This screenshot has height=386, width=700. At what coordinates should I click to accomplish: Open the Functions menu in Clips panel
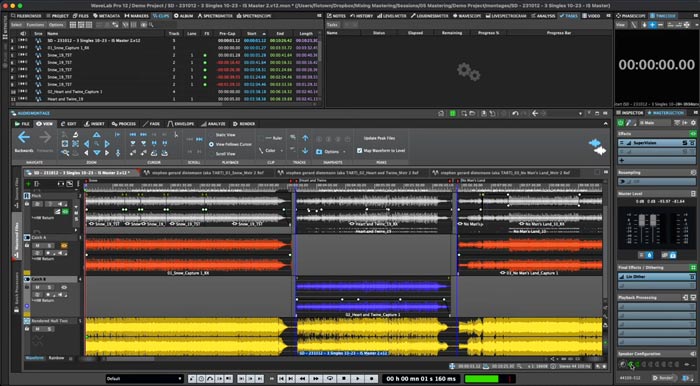tap(35, 25)
